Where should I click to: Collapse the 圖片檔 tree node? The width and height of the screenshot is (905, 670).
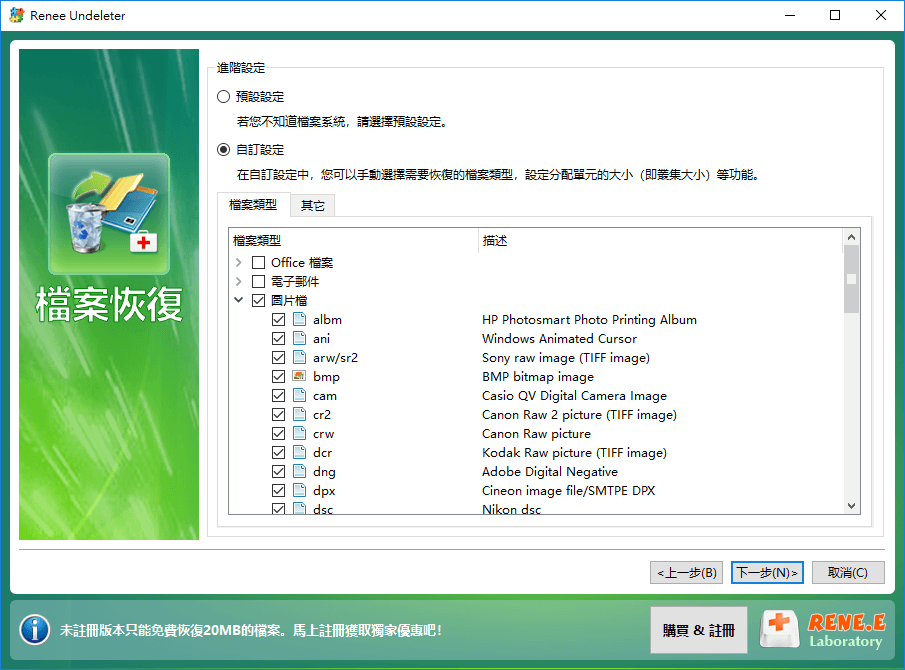click(238, 300)
